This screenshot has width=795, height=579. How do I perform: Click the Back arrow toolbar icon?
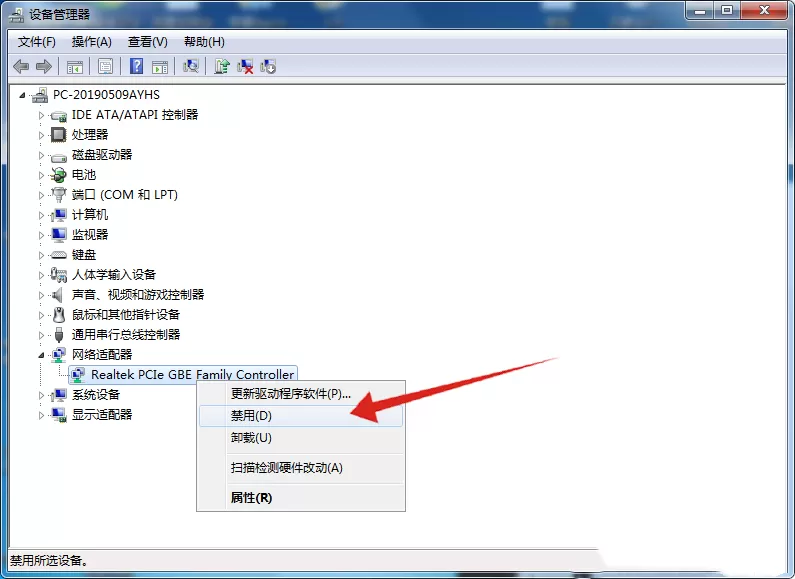[21, 66]
